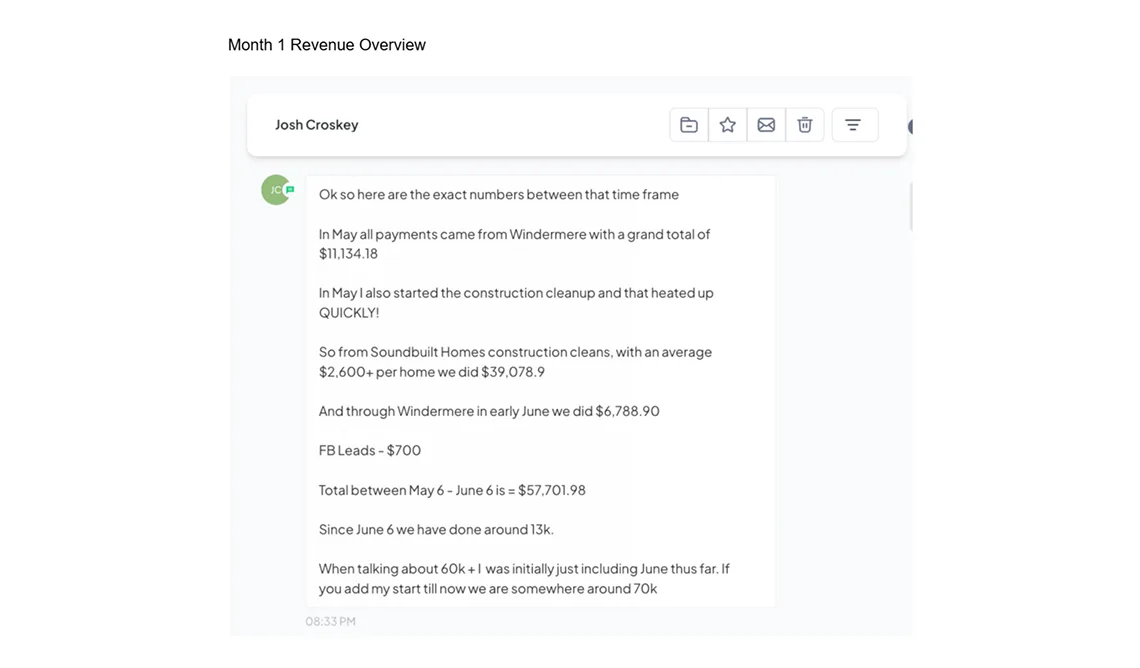Click the archive folder icon
The image size is (1140, 668).
tap(689, 125)
